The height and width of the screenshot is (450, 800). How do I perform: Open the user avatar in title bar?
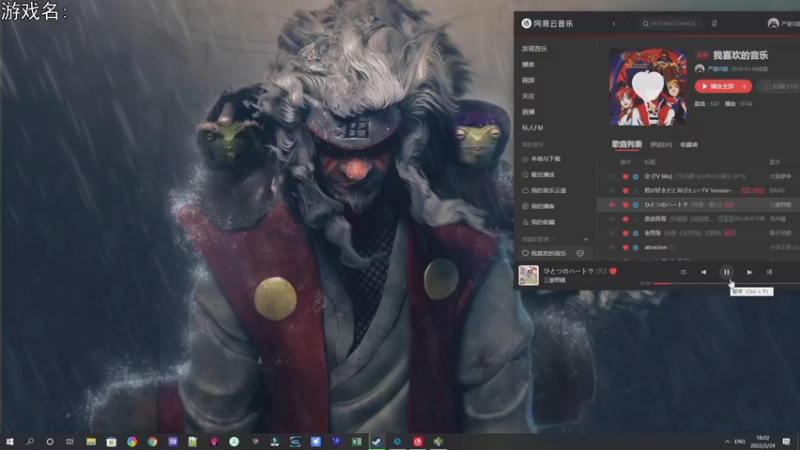[x=773, y=23]
